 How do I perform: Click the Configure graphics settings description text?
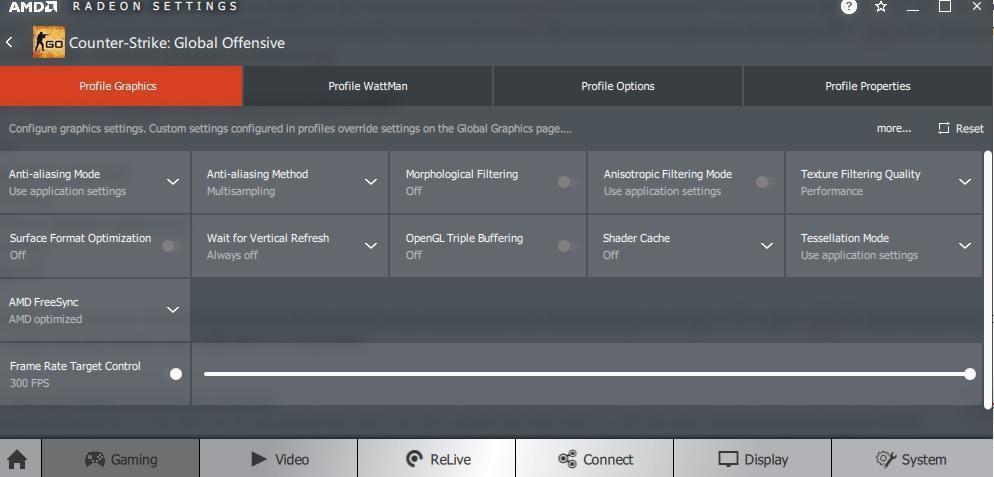[x=290, y=129]
